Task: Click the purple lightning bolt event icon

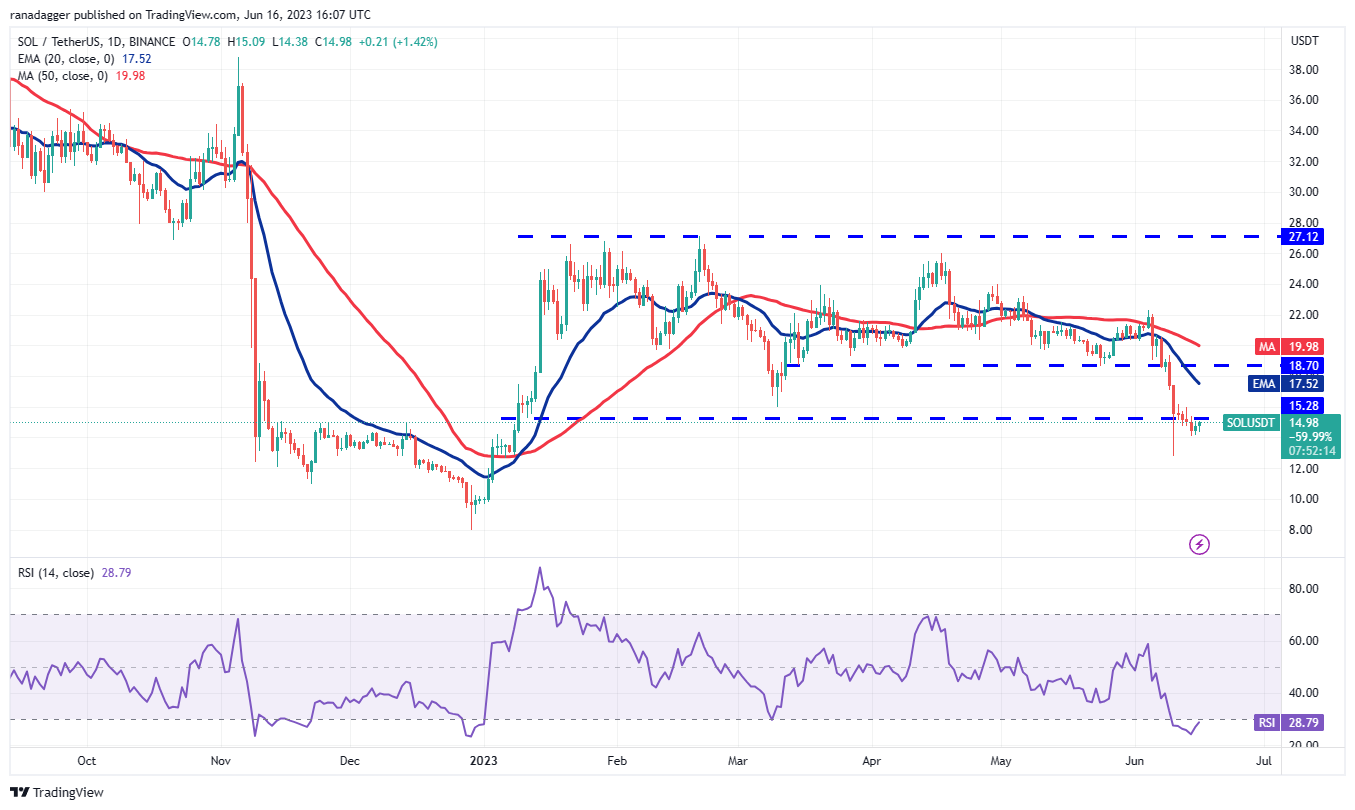Action: 1199,545
